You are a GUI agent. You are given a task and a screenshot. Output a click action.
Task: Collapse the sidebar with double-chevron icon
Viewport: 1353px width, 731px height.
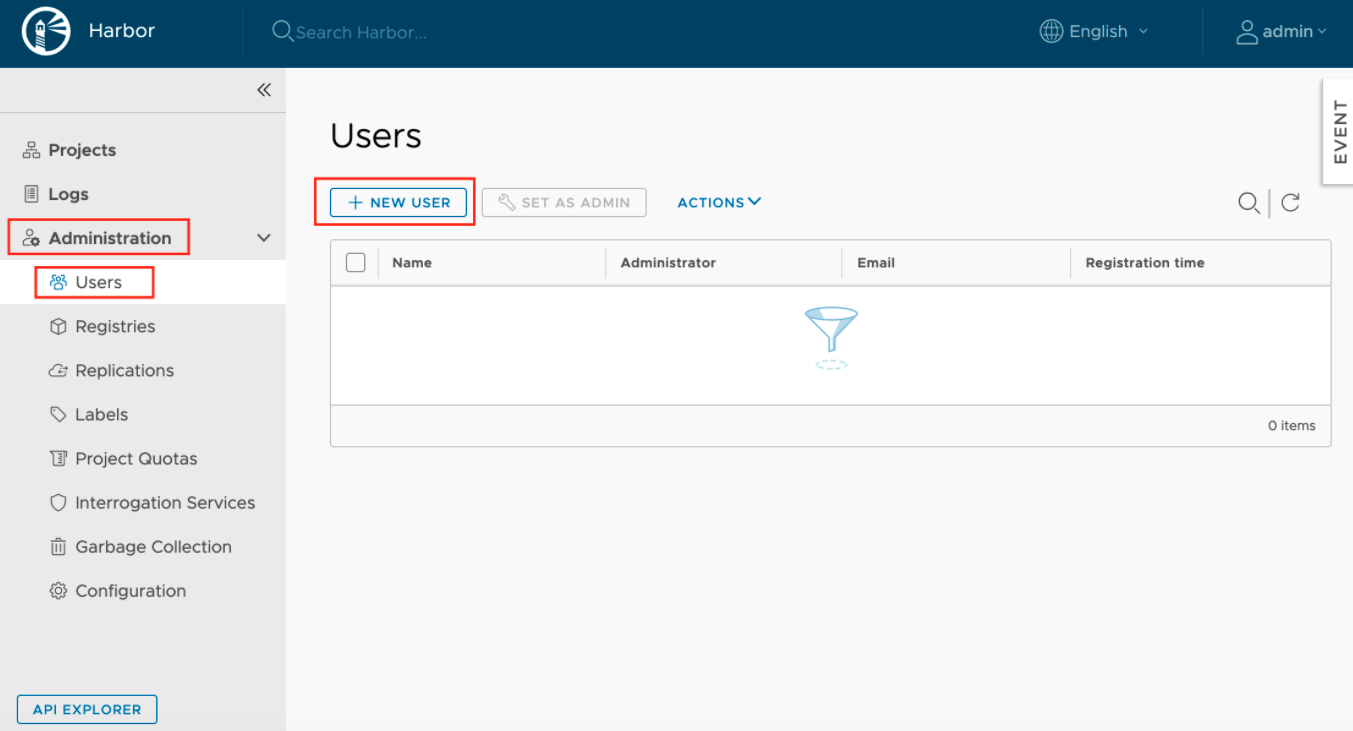264,90
